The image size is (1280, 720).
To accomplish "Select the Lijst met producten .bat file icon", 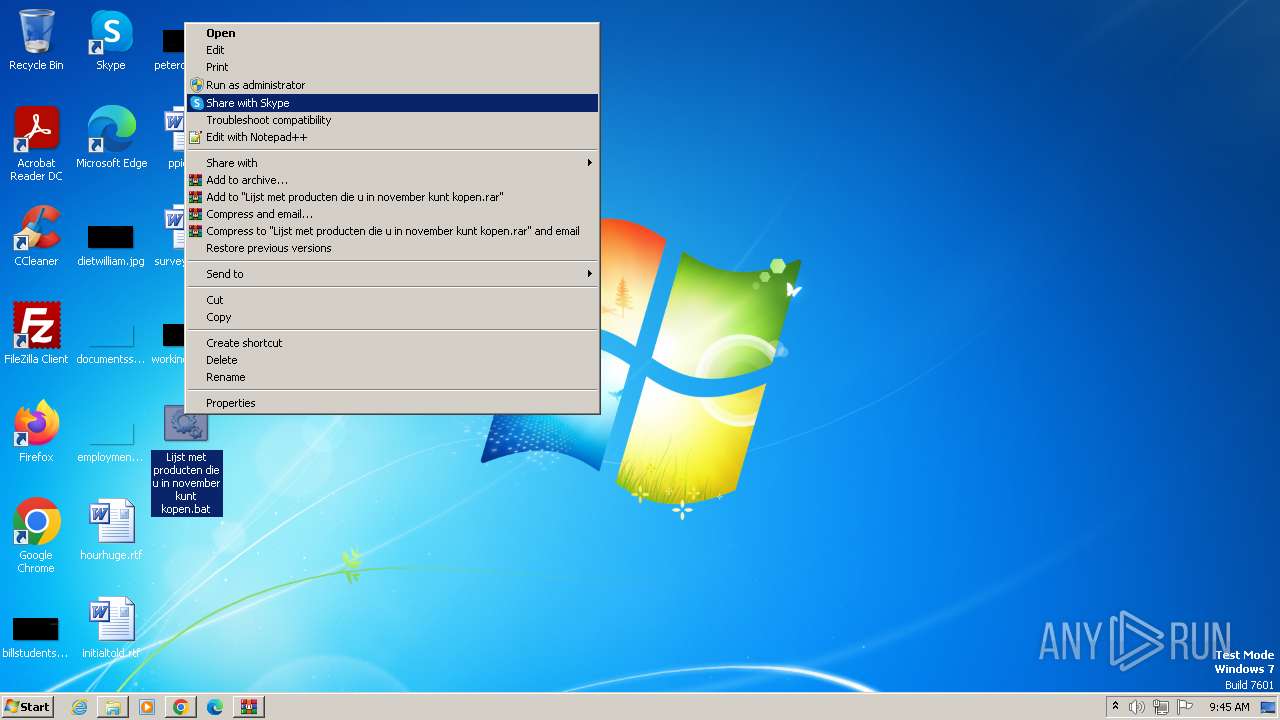I will (x=186, y=460).
